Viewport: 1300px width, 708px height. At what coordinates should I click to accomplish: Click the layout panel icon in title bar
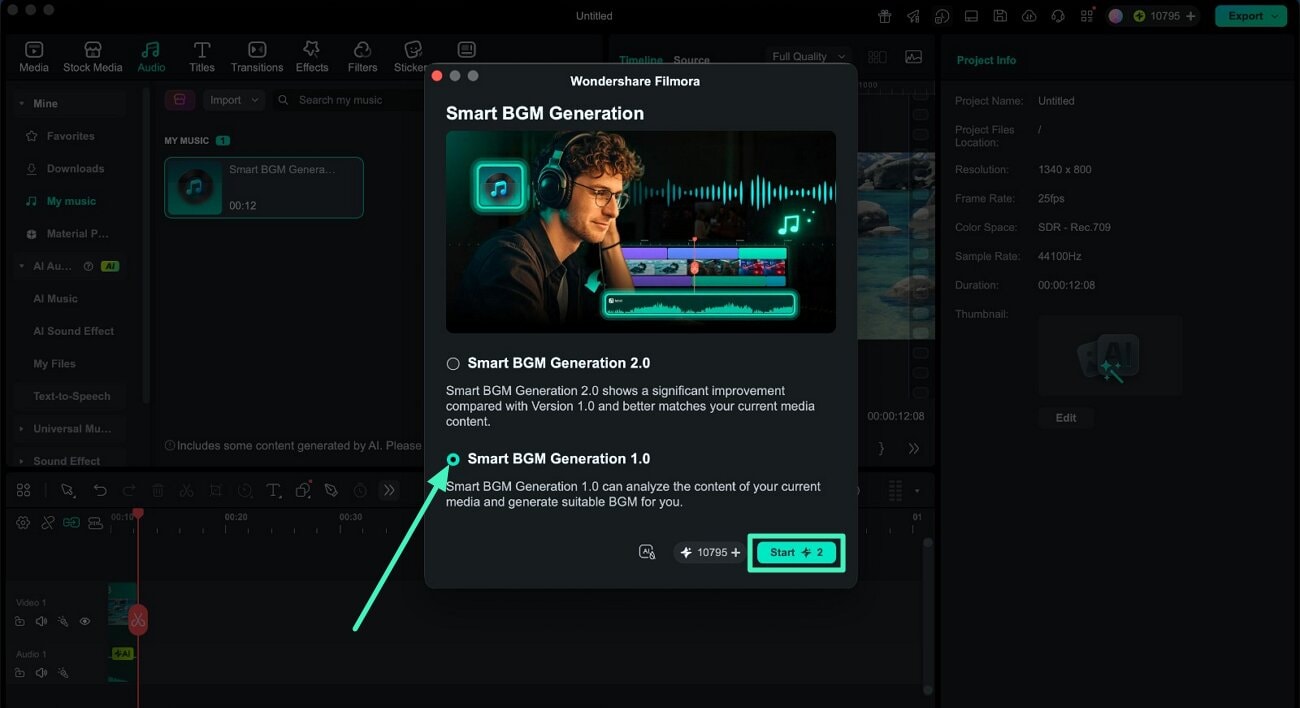971,16
